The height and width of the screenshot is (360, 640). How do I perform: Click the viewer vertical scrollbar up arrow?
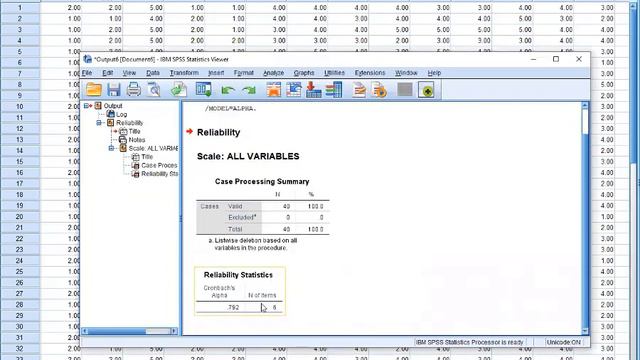click(585, 105)
